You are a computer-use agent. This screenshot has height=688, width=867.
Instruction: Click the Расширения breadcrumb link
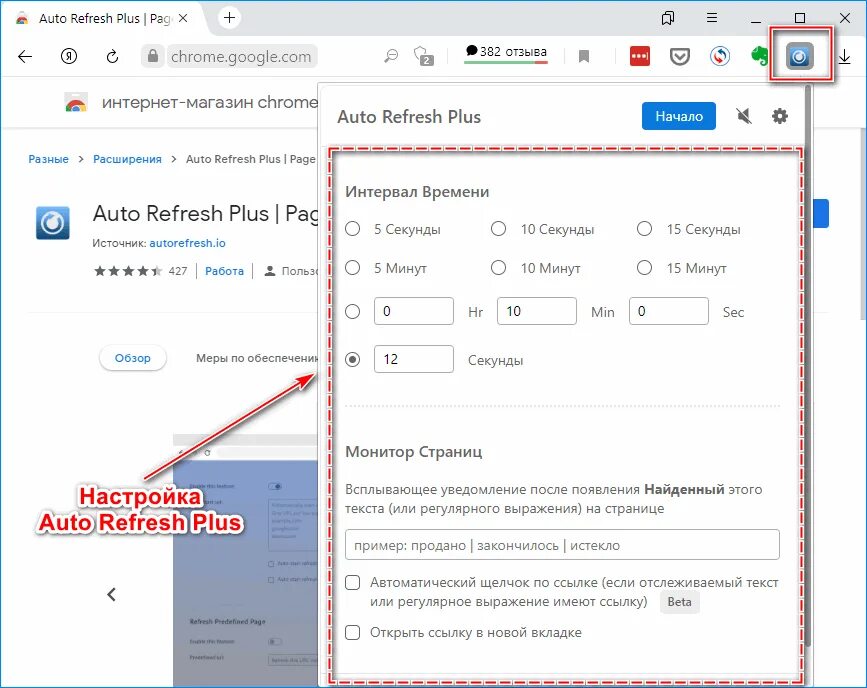pos(127,159)
